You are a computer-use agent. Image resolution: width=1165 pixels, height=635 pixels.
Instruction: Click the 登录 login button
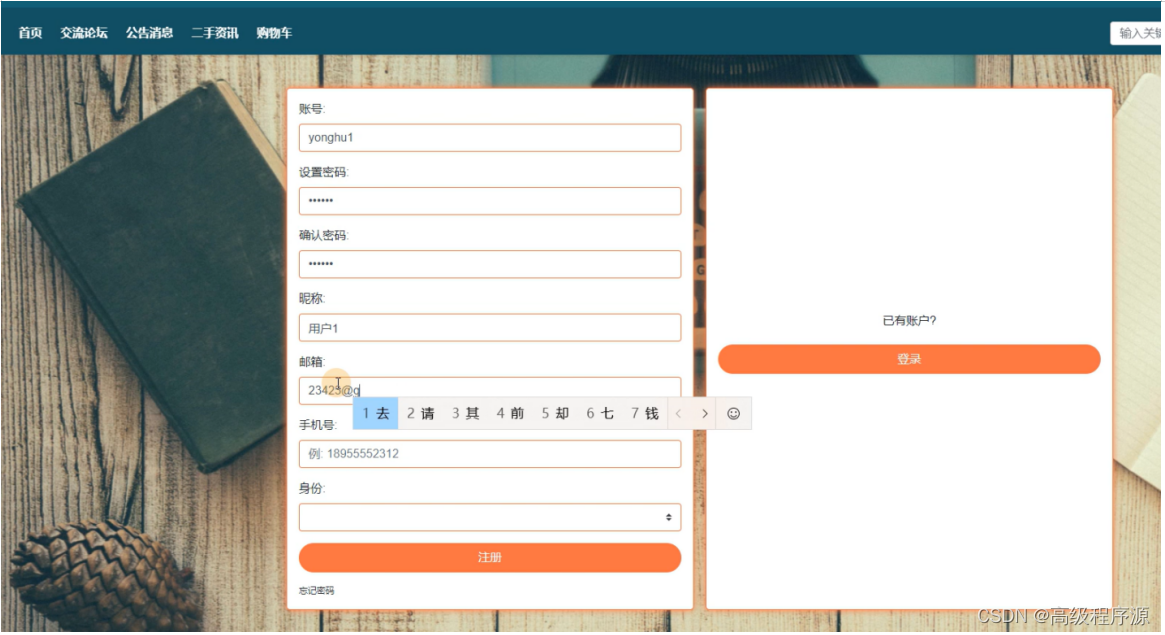click(908, 358)
